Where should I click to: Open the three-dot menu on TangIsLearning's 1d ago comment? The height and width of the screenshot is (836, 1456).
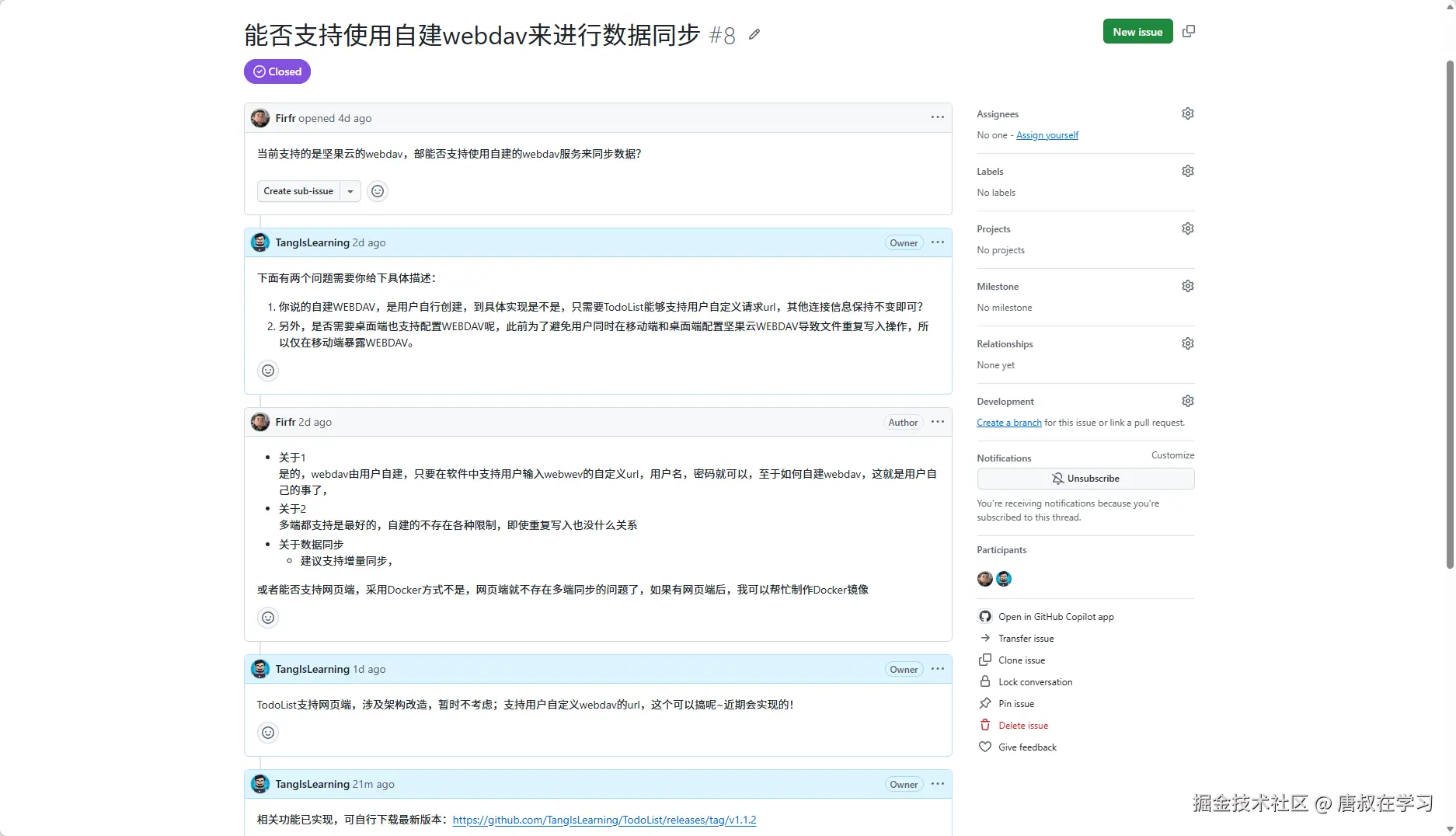938,669
